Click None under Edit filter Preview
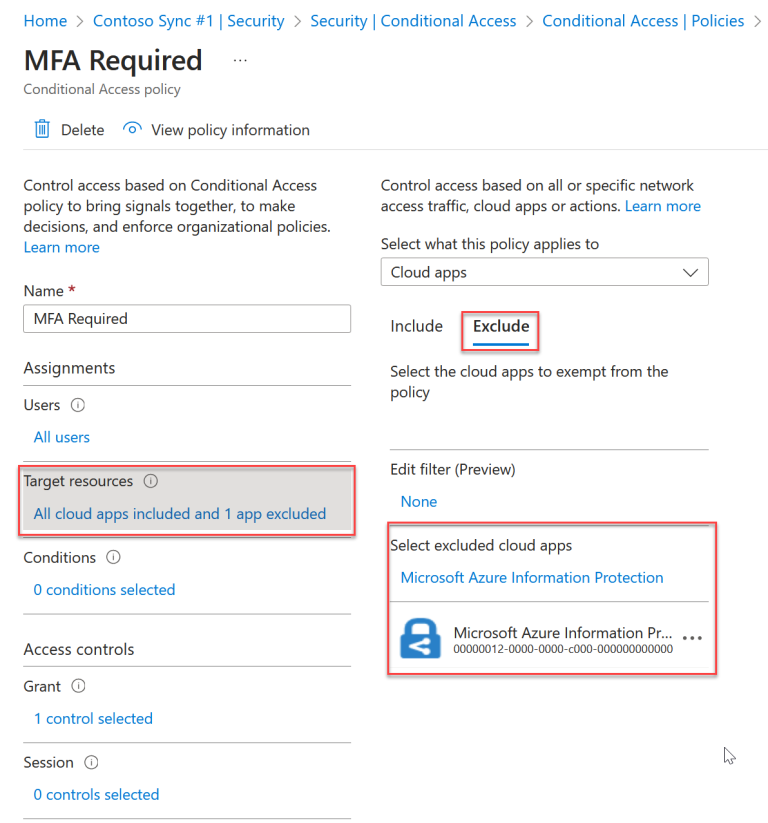Screen dimensions: 768x823 point(418,501)
